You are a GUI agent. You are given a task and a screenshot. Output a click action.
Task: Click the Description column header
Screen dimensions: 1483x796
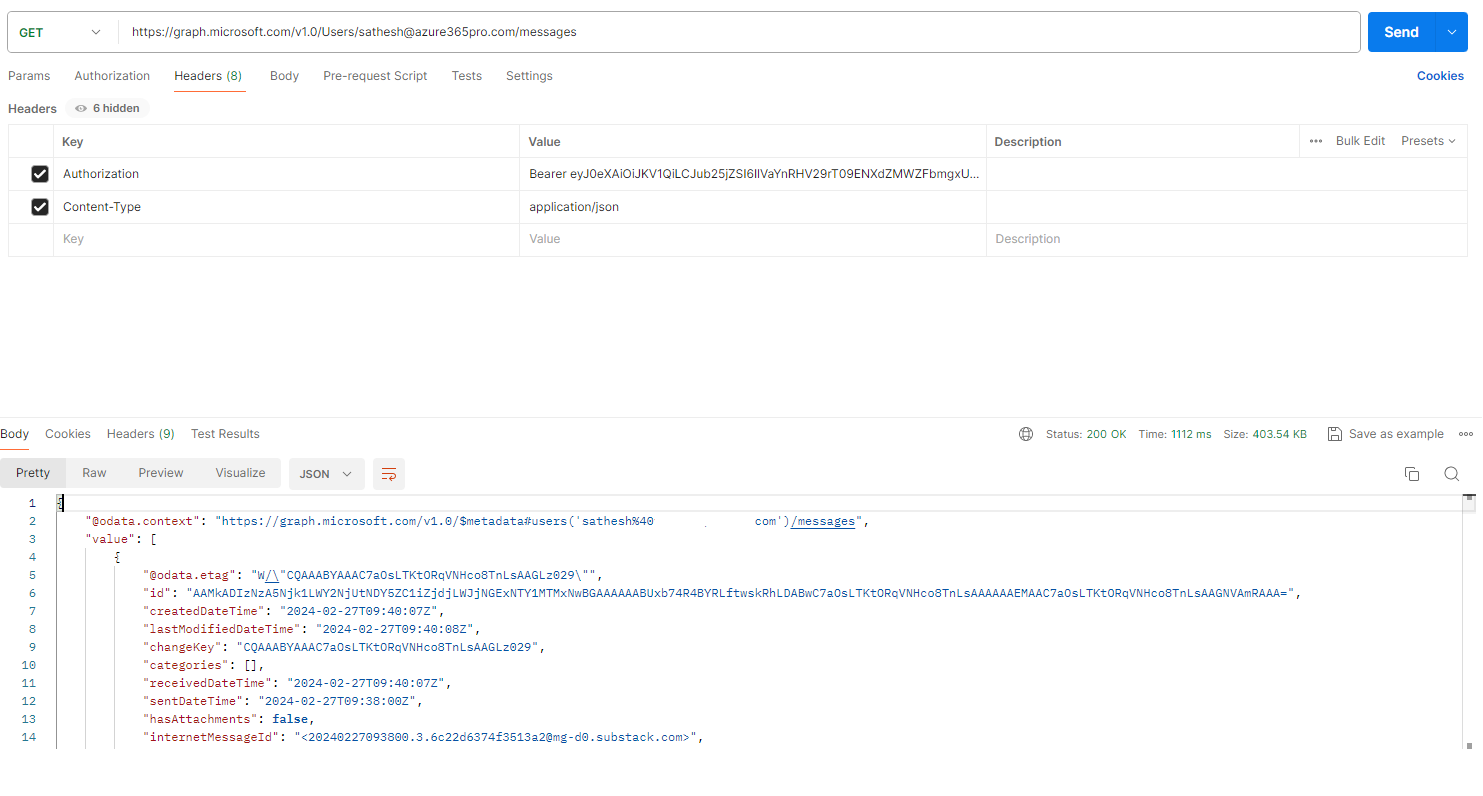point(1028,142)
